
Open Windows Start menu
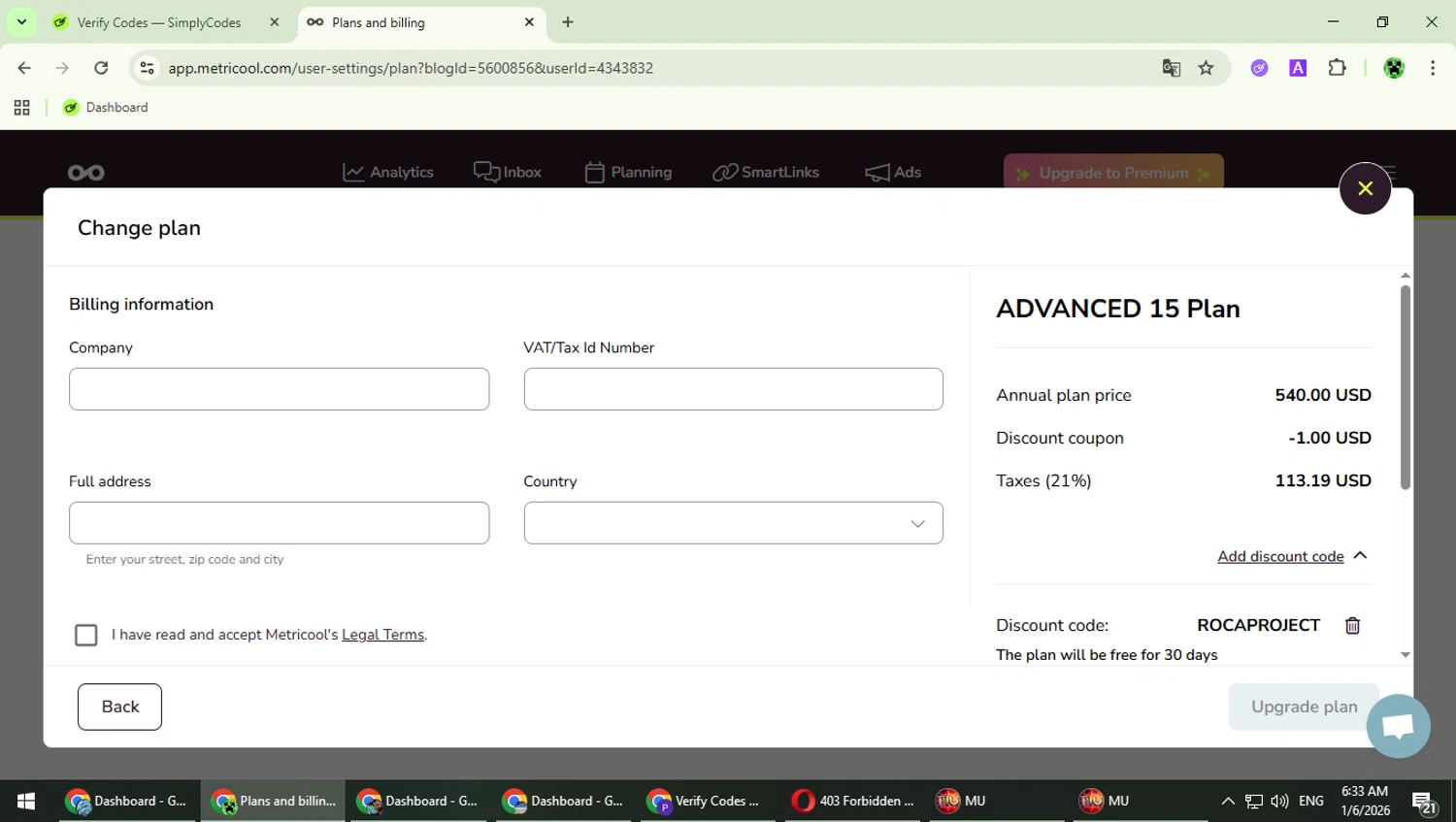tap(26, 801)
